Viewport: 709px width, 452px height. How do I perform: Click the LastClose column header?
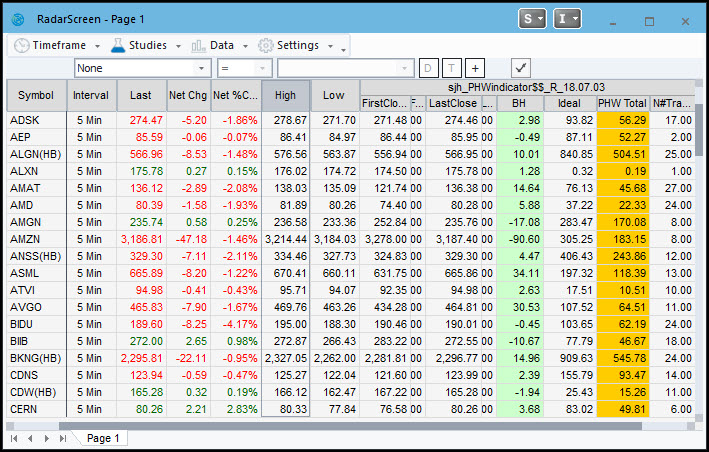coord(453,104)
